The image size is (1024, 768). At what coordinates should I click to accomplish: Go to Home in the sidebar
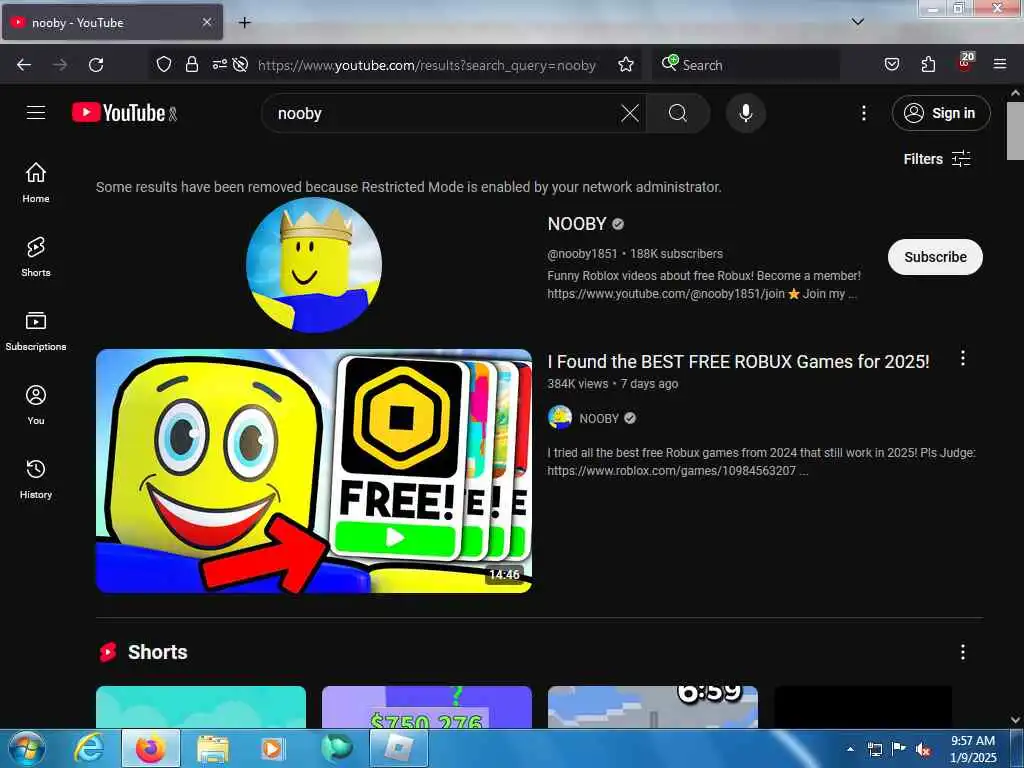(x=36, y=182)
